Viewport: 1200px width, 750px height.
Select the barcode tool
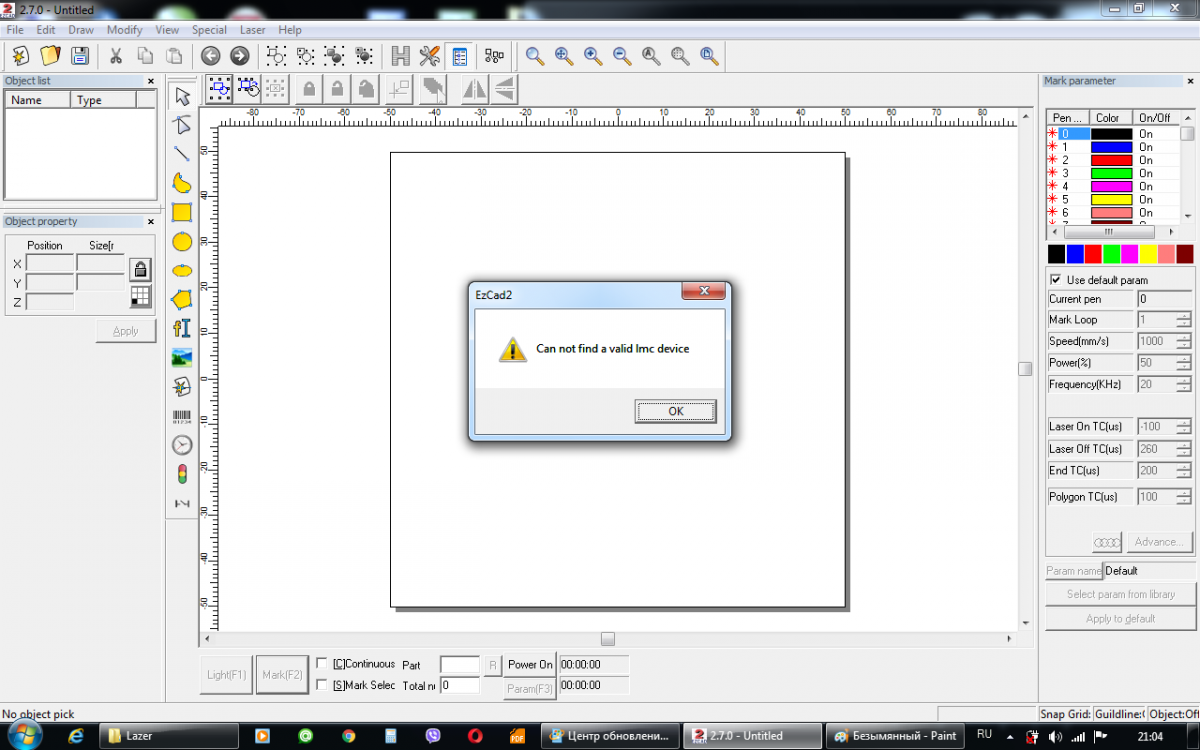coord(182,415)
